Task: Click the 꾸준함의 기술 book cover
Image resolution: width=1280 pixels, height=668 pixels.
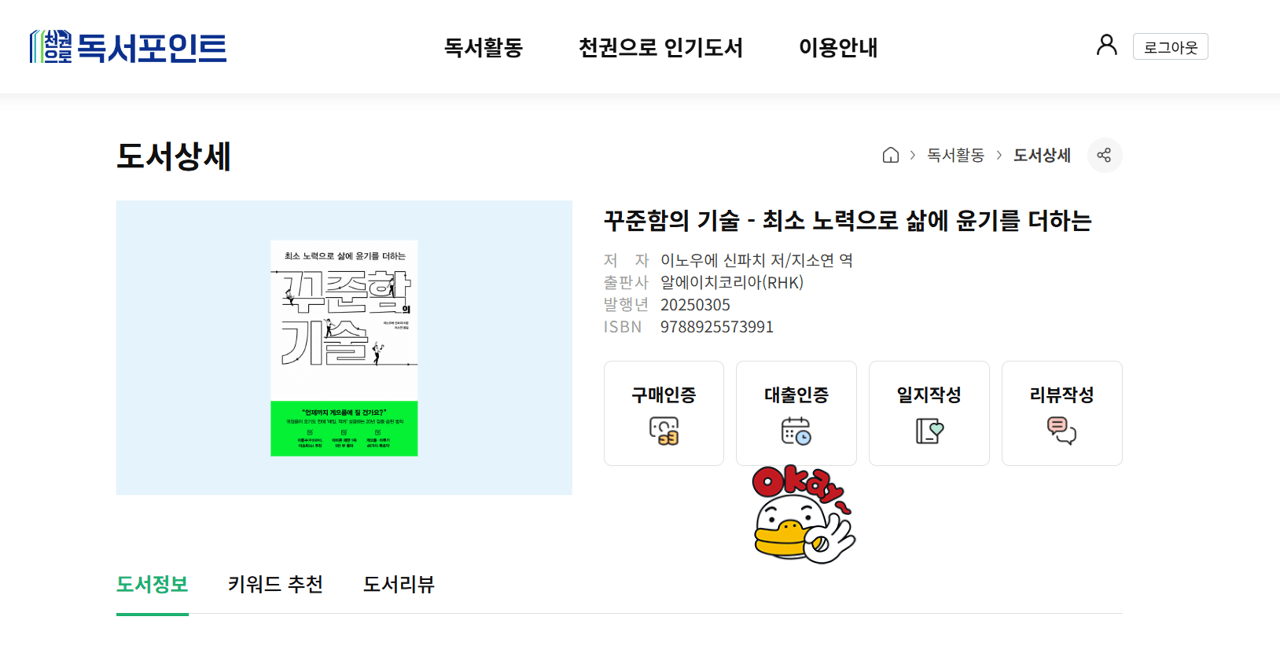Action: coord(344,348)
